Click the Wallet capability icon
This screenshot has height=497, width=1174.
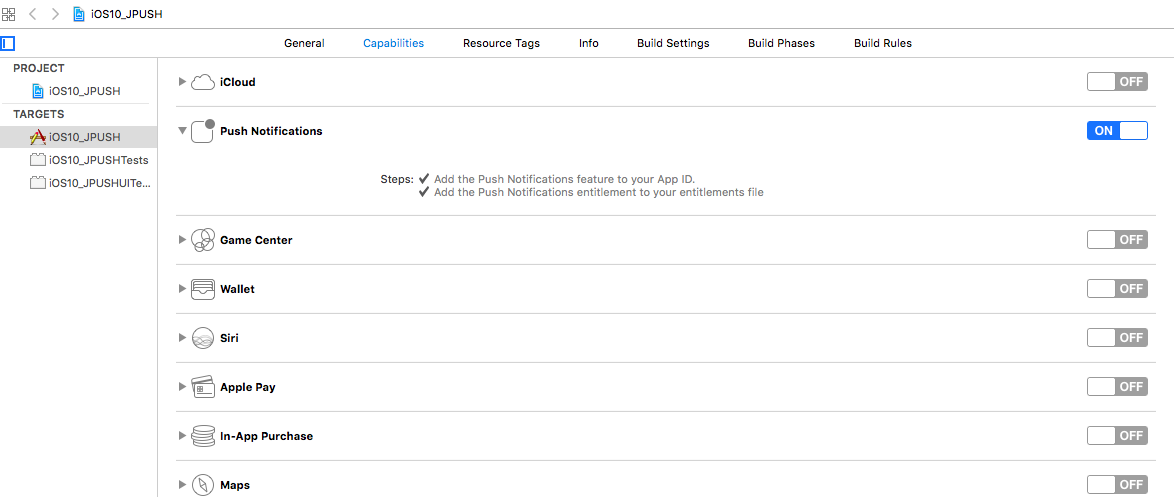[x=203, y=289]
